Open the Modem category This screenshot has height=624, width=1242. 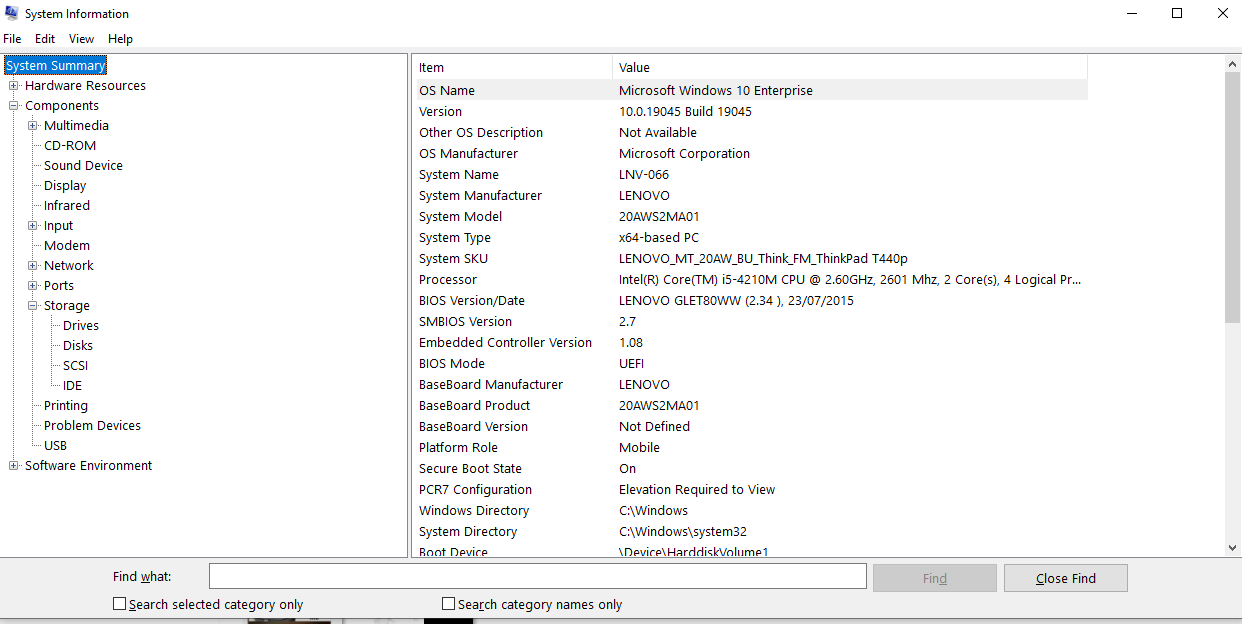click(x=67, y=246)
